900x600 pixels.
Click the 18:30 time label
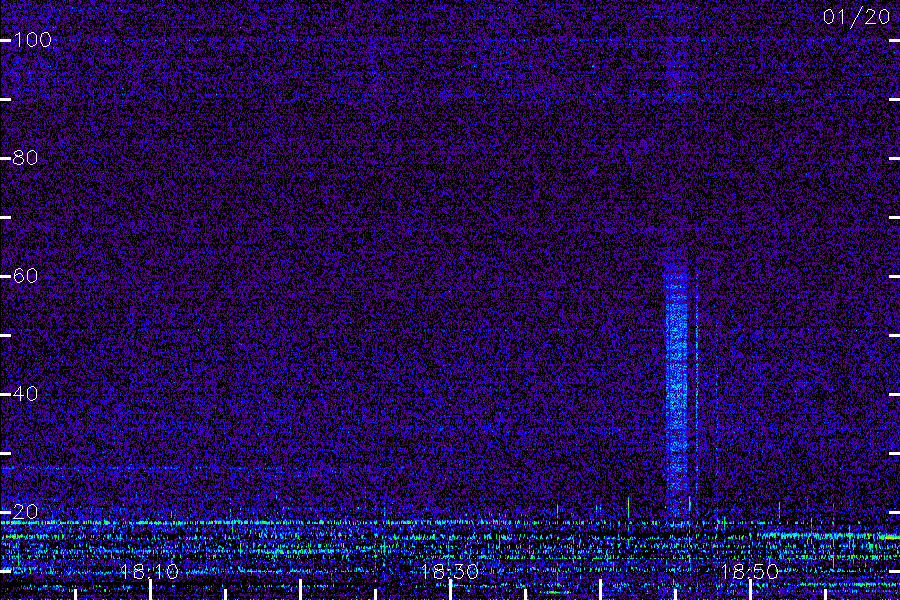pyautogui.click(x=449, y=572)
